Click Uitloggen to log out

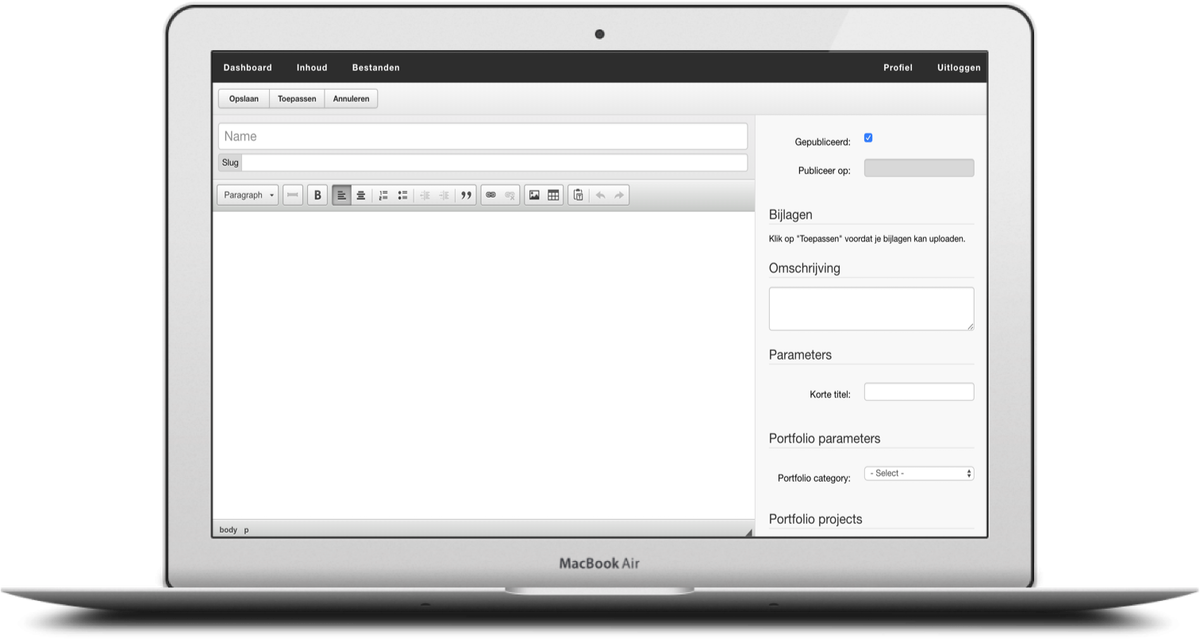959,68
